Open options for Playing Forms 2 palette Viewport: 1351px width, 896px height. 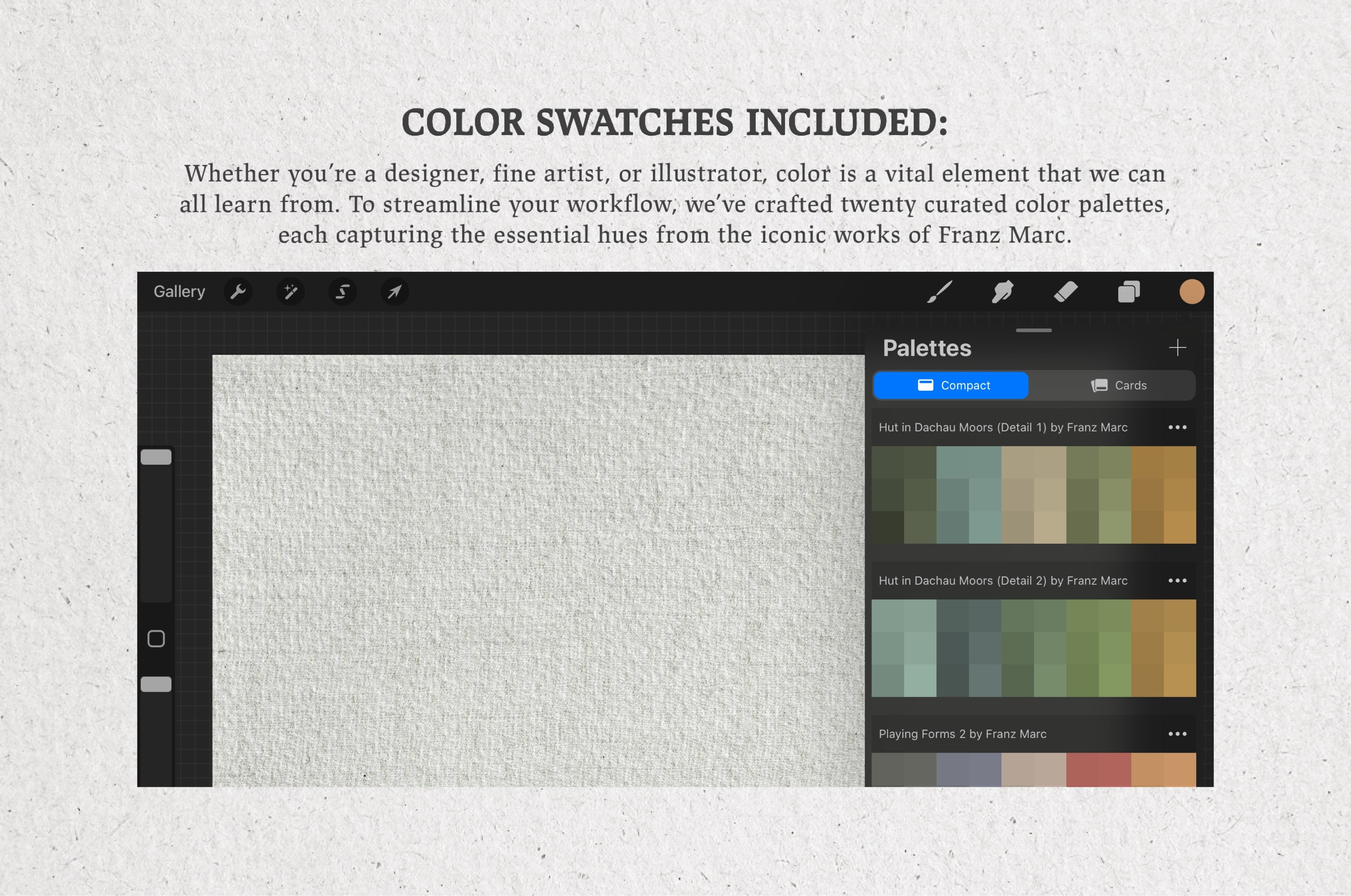coord(1177,734)
